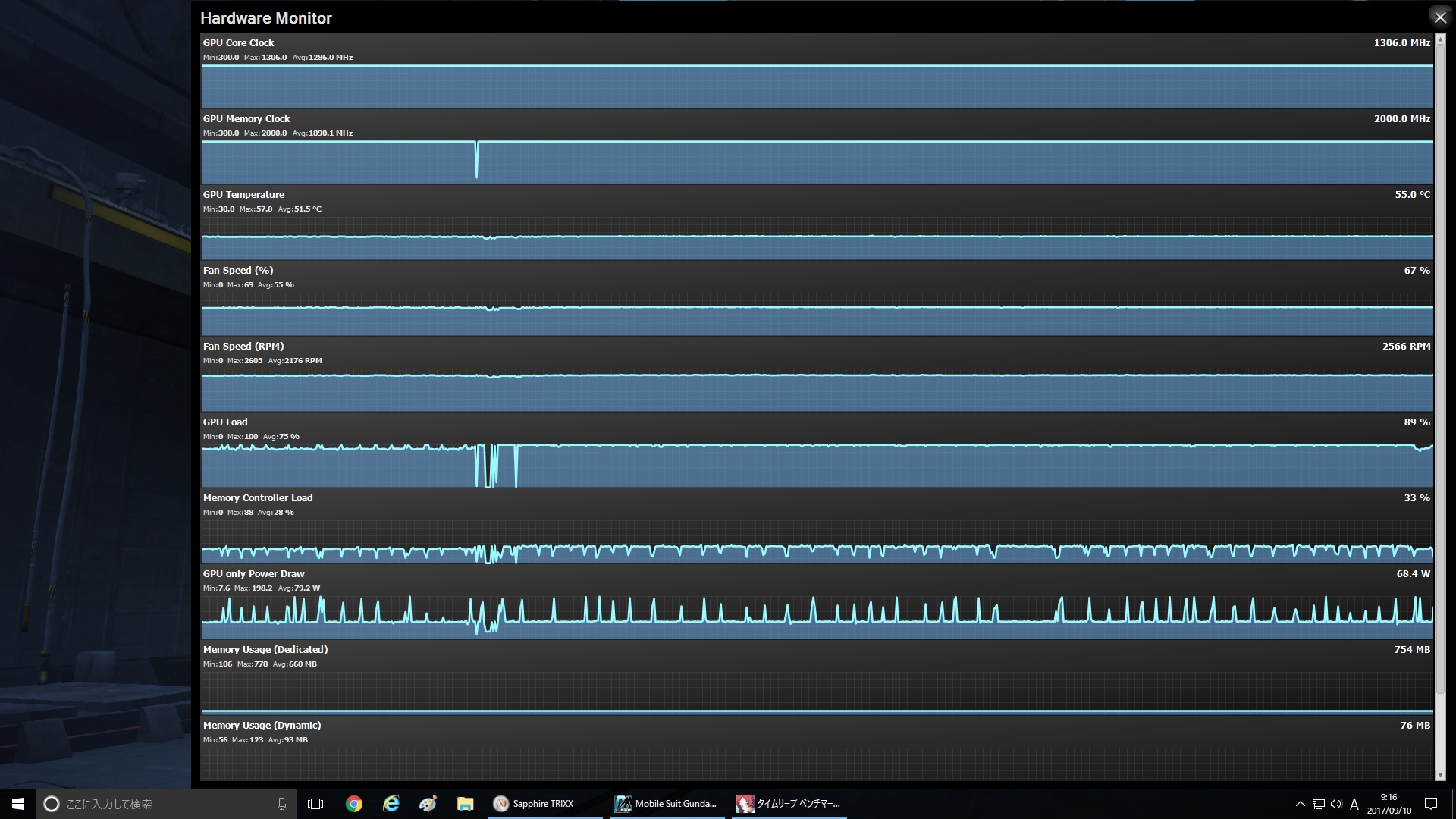Image resolution: width=1456 pixels, height=819 pixels.
Task: Open Internet Explorer from taskbar
Action: click(x=391, y=804)
